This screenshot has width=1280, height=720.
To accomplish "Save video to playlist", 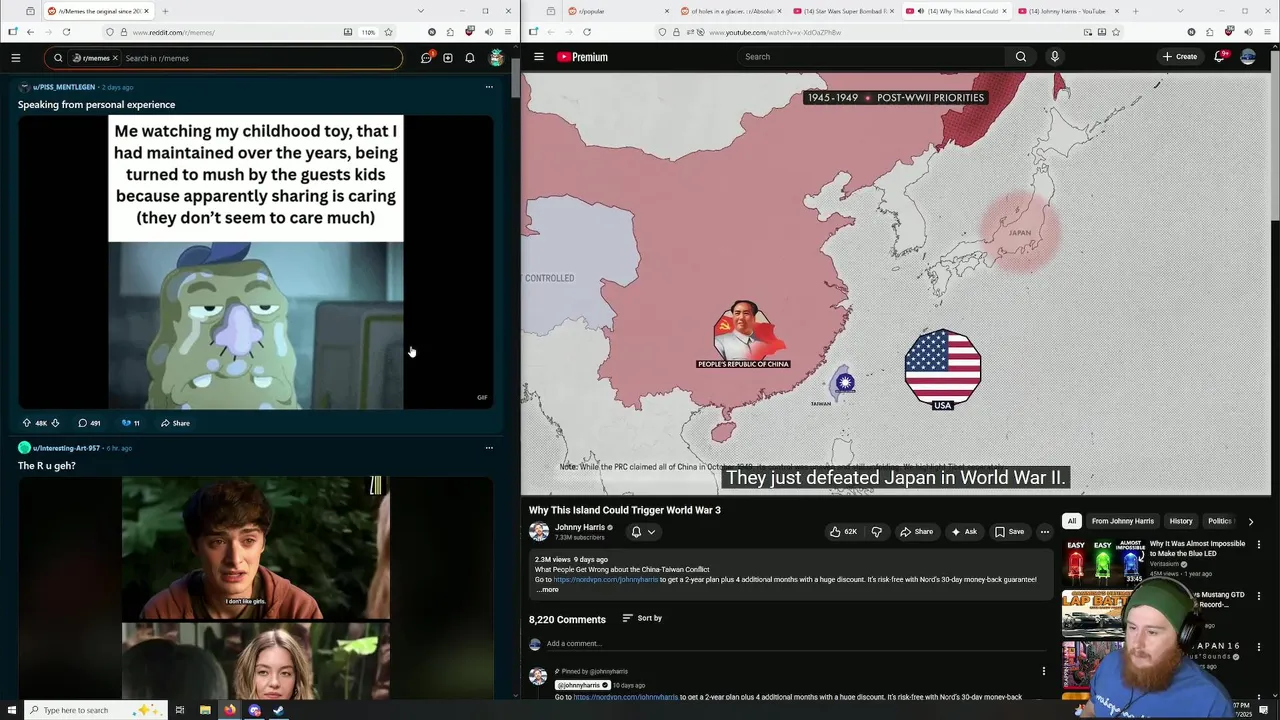I will [1010, 532].
